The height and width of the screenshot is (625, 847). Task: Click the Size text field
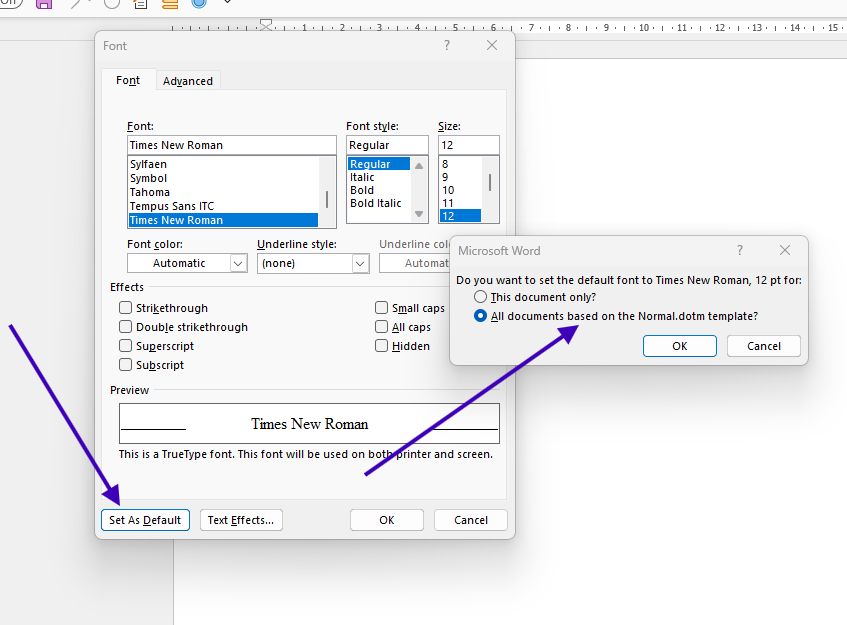(x=469, y=145)
